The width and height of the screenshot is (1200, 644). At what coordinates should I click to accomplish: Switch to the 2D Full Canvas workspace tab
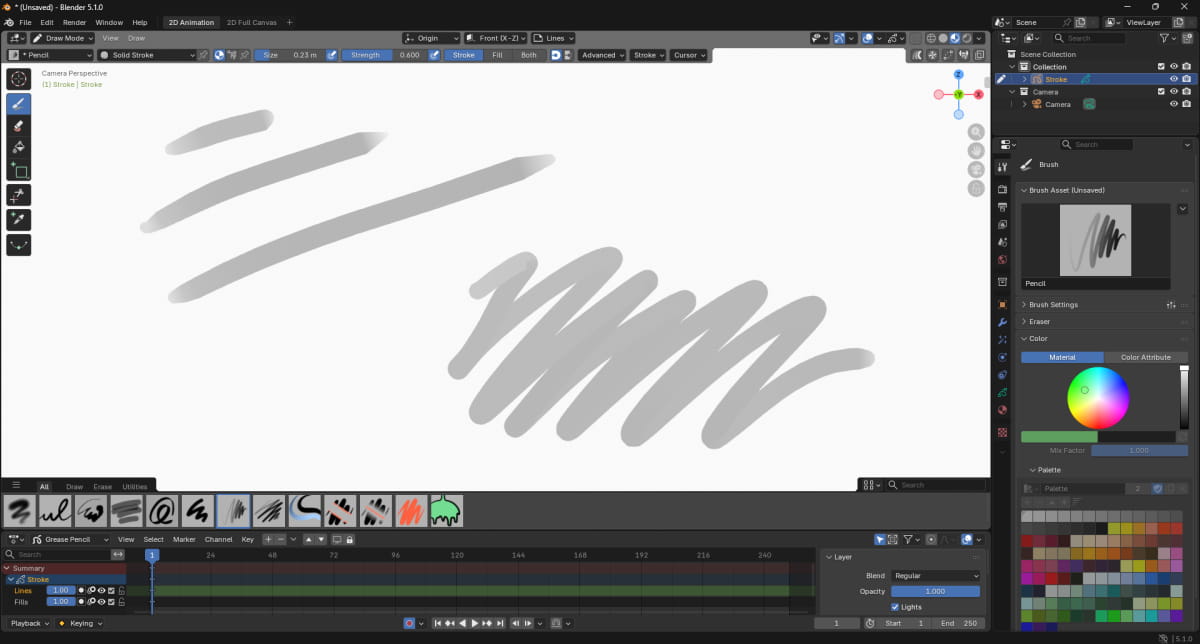tap(251, 22)
